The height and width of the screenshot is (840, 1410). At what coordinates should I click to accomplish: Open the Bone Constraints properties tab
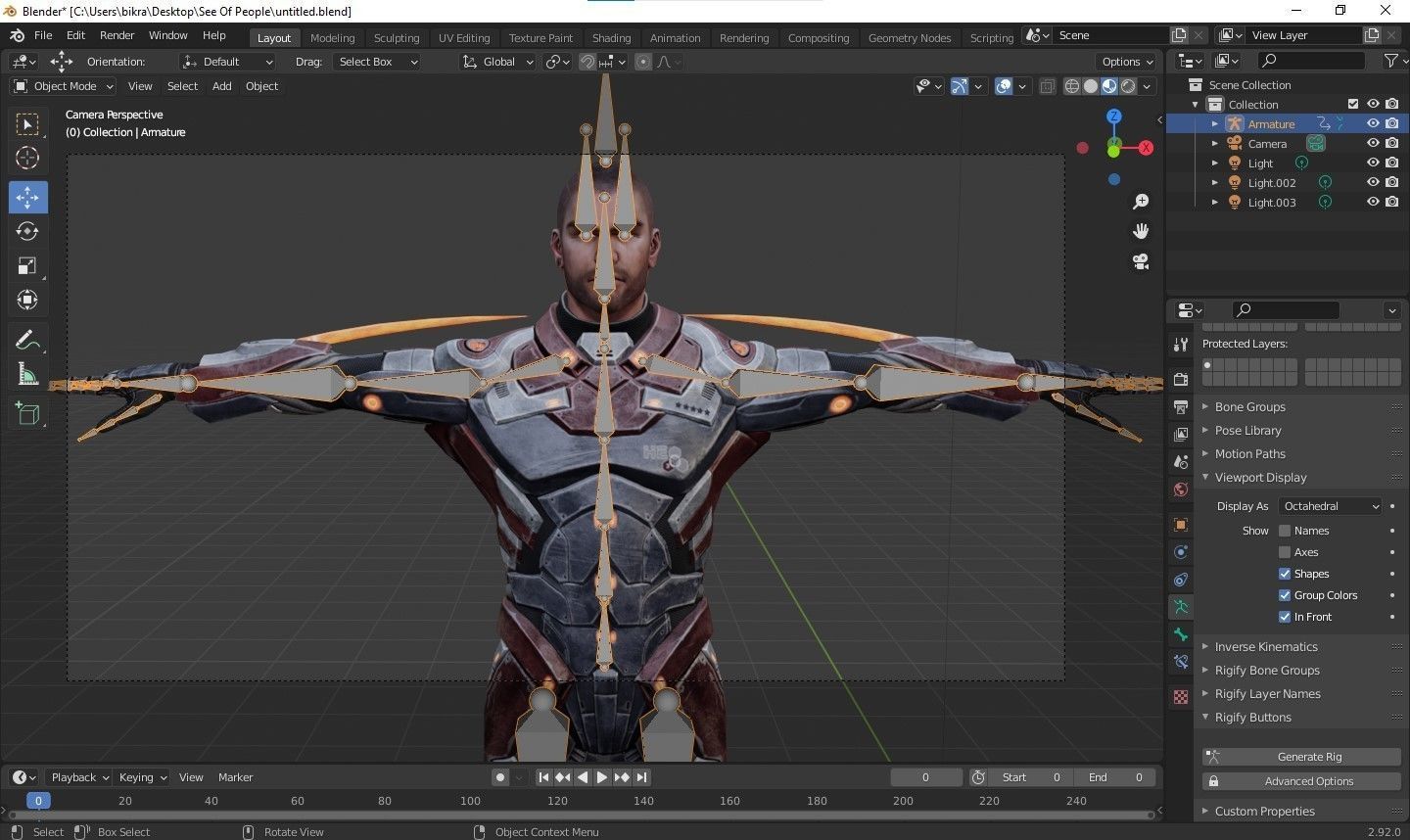point(1181,662)
